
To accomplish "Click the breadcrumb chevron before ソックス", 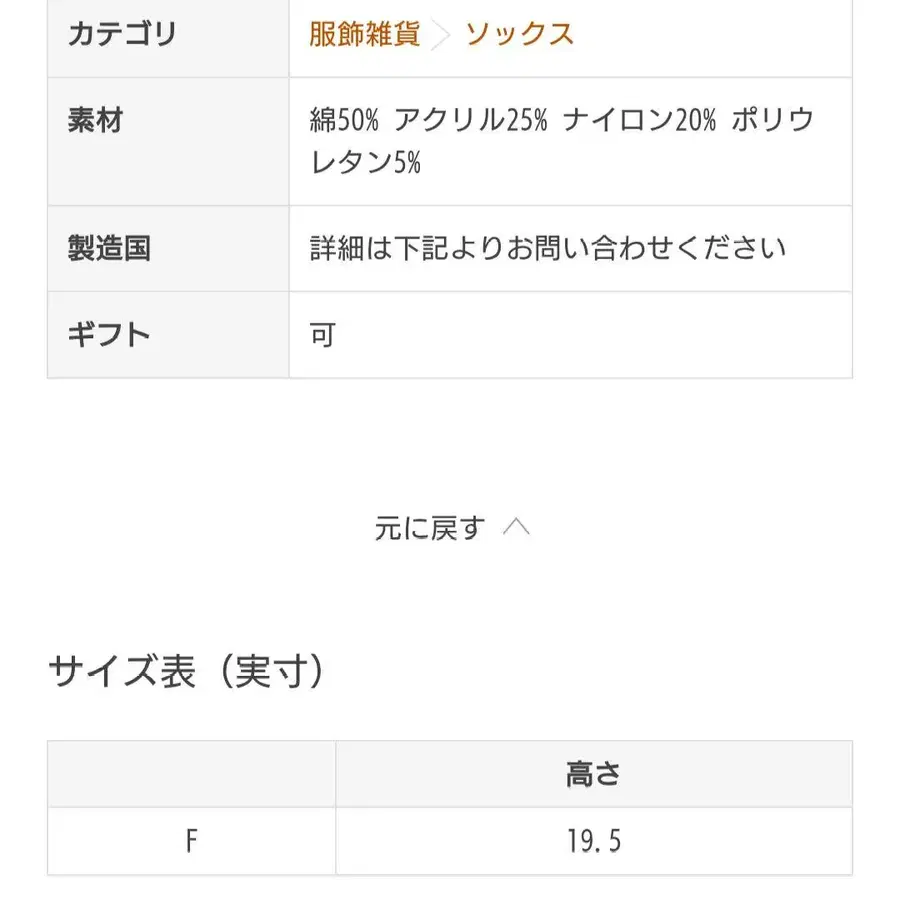I will click(x=441, y=35).
